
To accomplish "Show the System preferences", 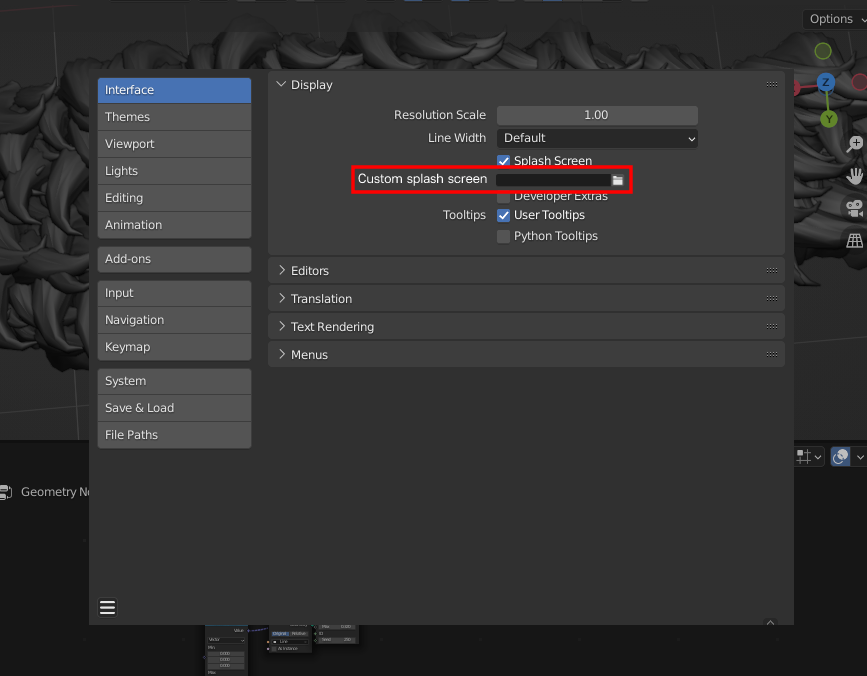I will point(174,381).
